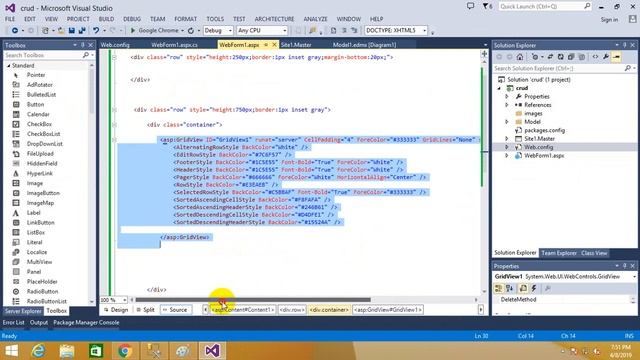Open the Google Chrome browser selector dropdown

pyautogui.click(x=182, y=31)
